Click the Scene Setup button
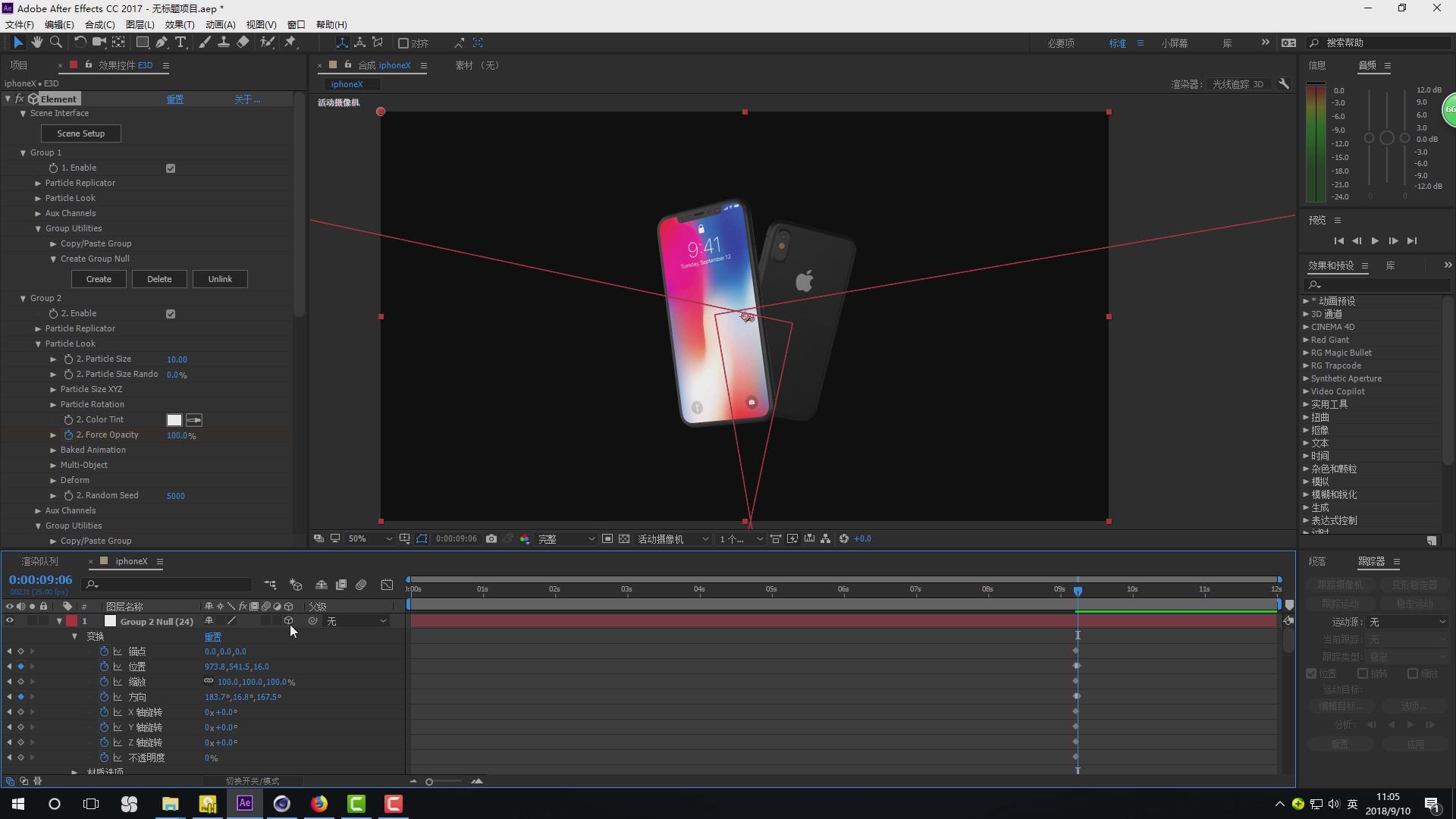This screenshot has height=819, width=1456. point(80,133)
